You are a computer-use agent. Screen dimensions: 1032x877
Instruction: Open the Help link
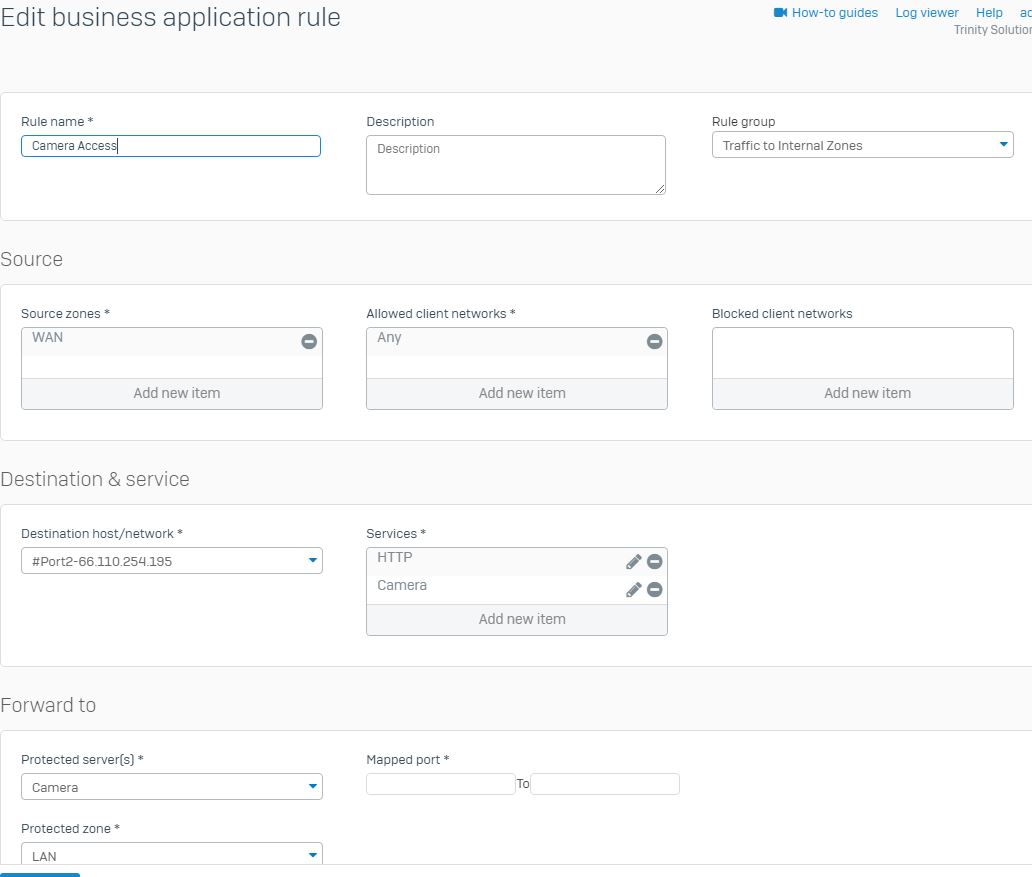click(x=989, y=13)
